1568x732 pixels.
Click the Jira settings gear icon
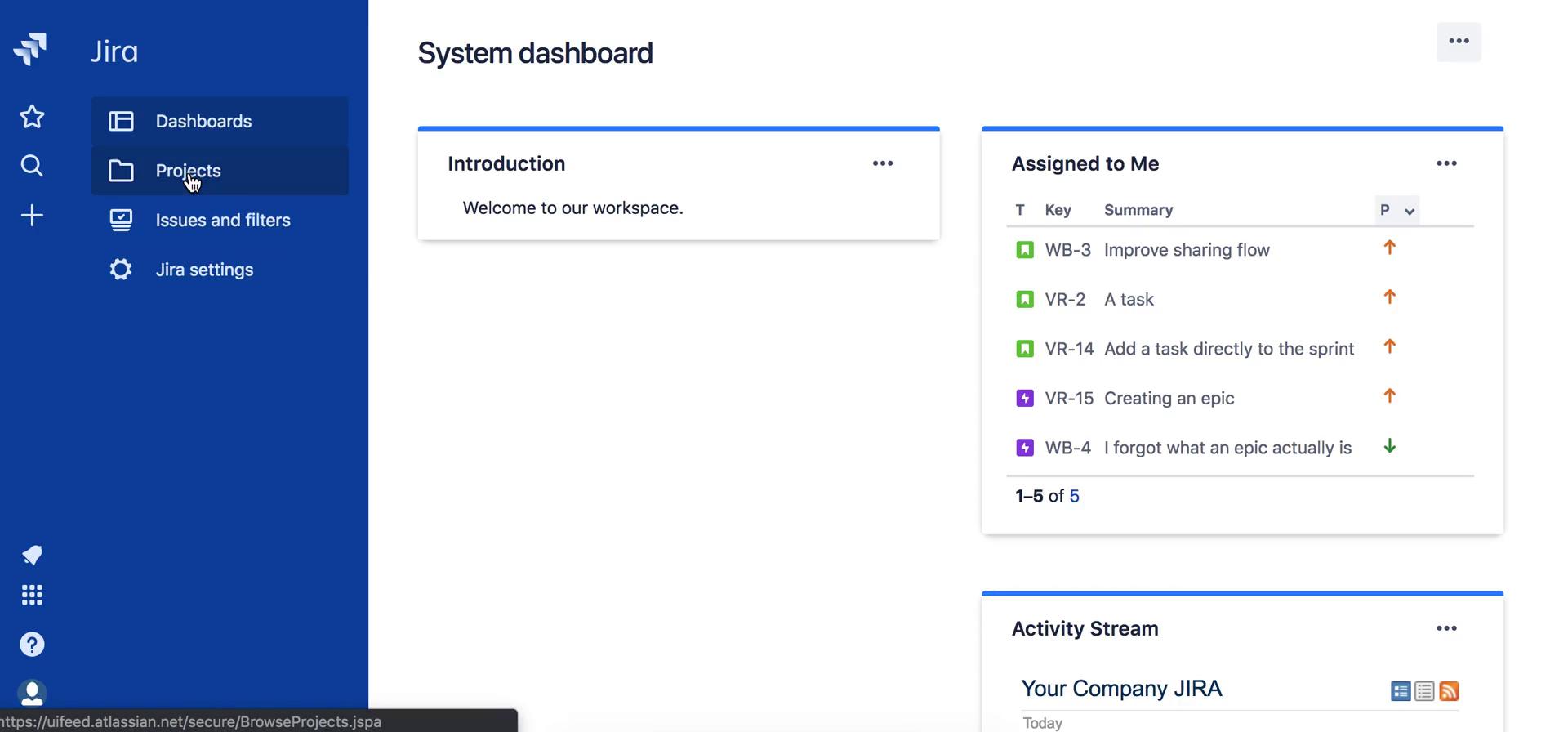coord(121,270)
